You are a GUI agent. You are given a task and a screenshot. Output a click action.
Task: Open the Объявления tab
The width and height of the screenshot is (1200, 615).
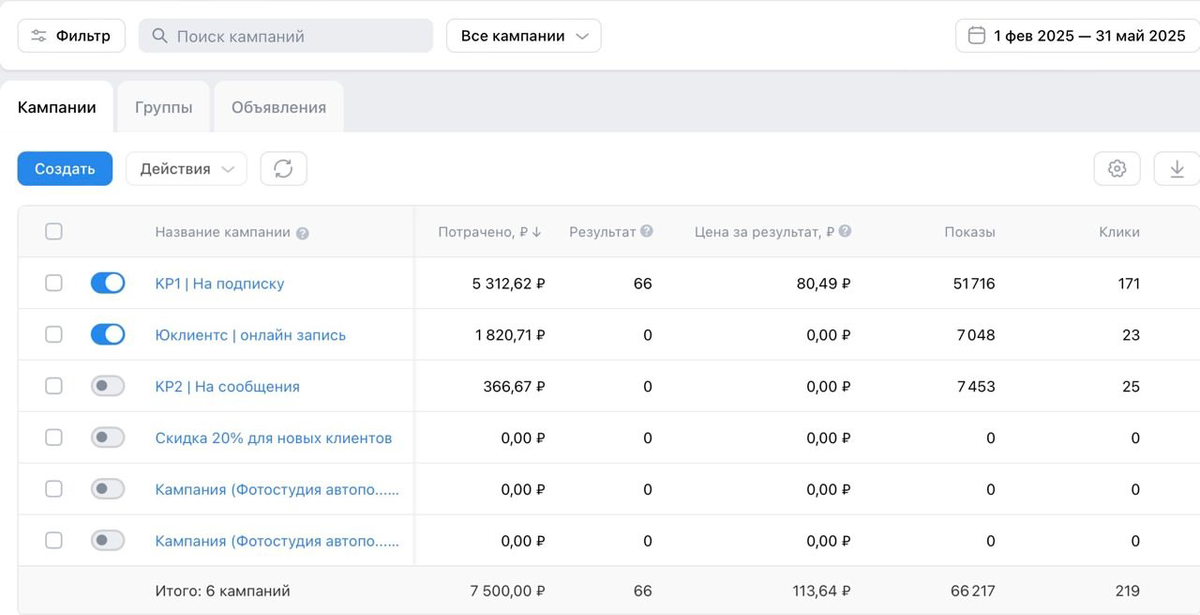[x=278, y=105]
